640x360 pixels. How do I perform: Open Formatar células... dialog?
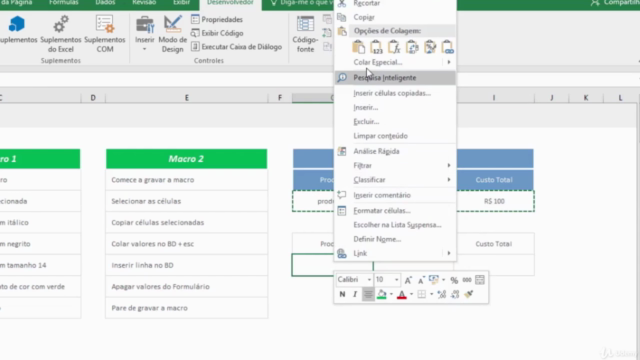tap(395, 211)
